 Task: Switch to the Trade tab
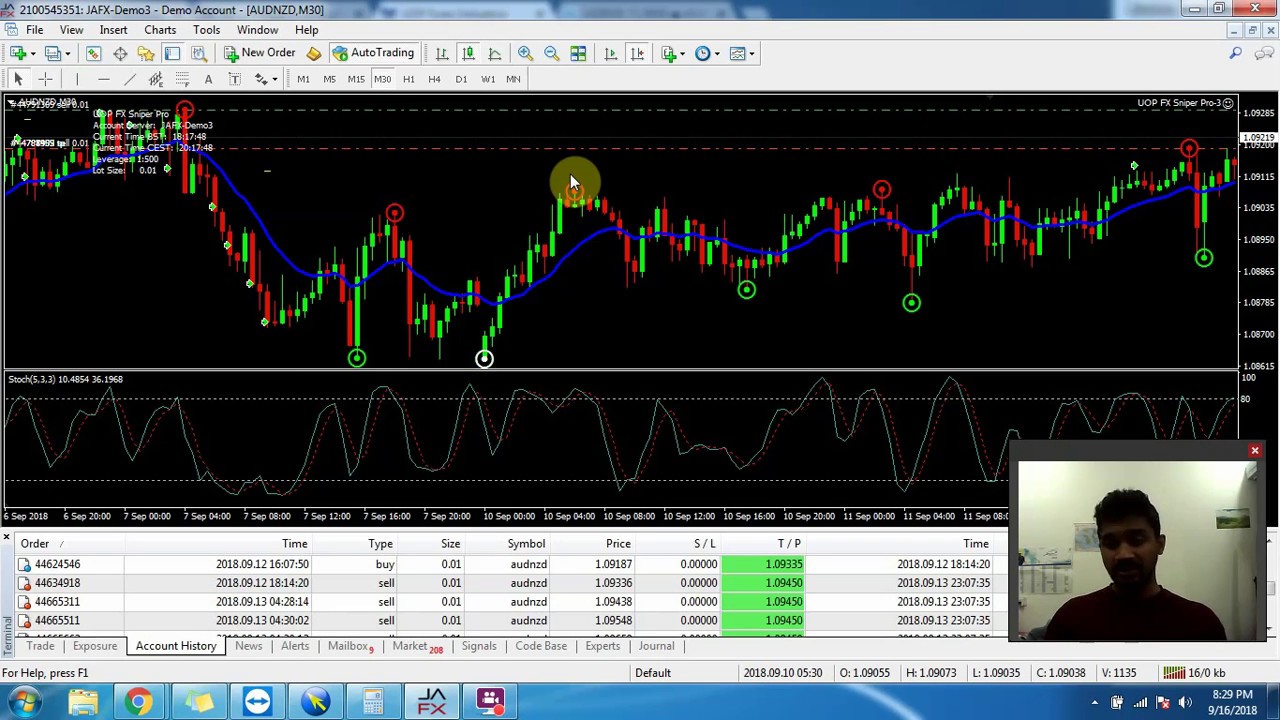[40, 646]
